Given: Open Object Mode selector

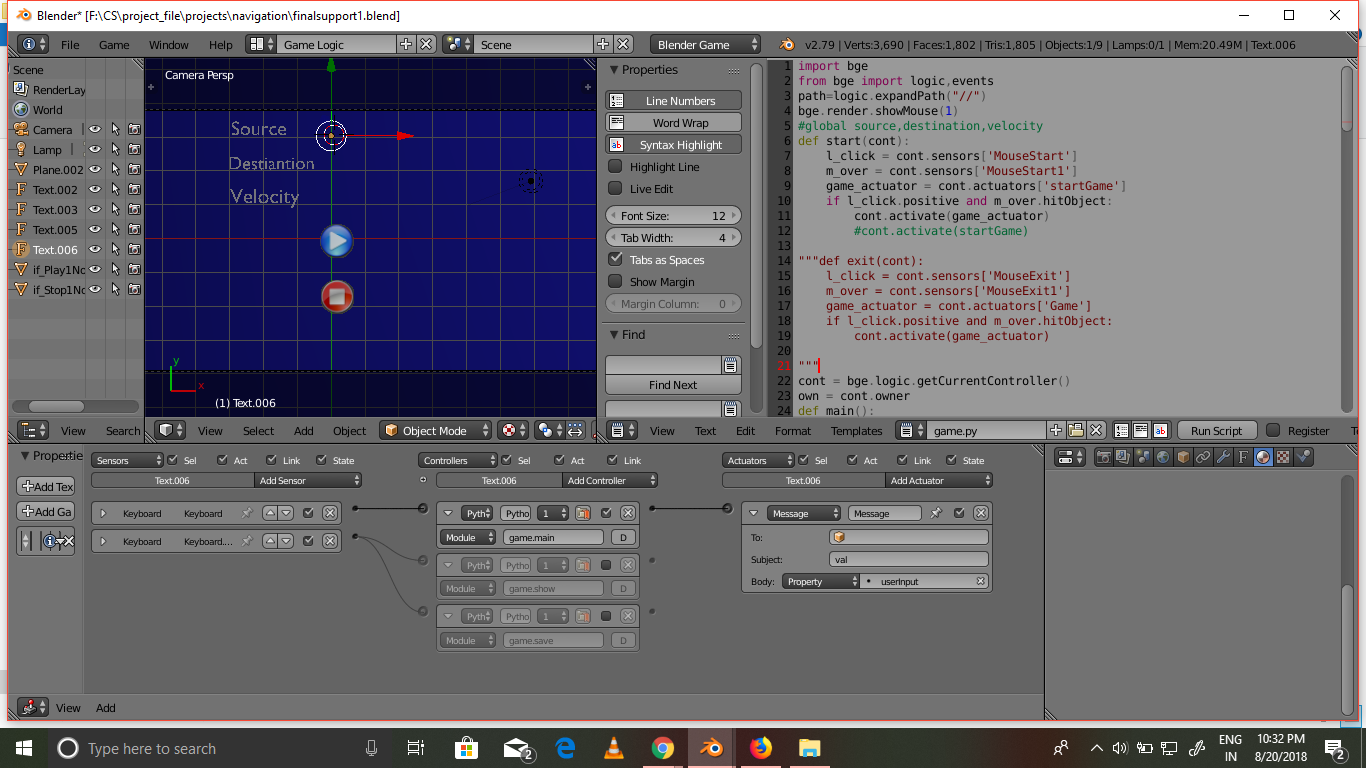Looking at the screenshot, I should pyautogui.click(x=436, y=431).
